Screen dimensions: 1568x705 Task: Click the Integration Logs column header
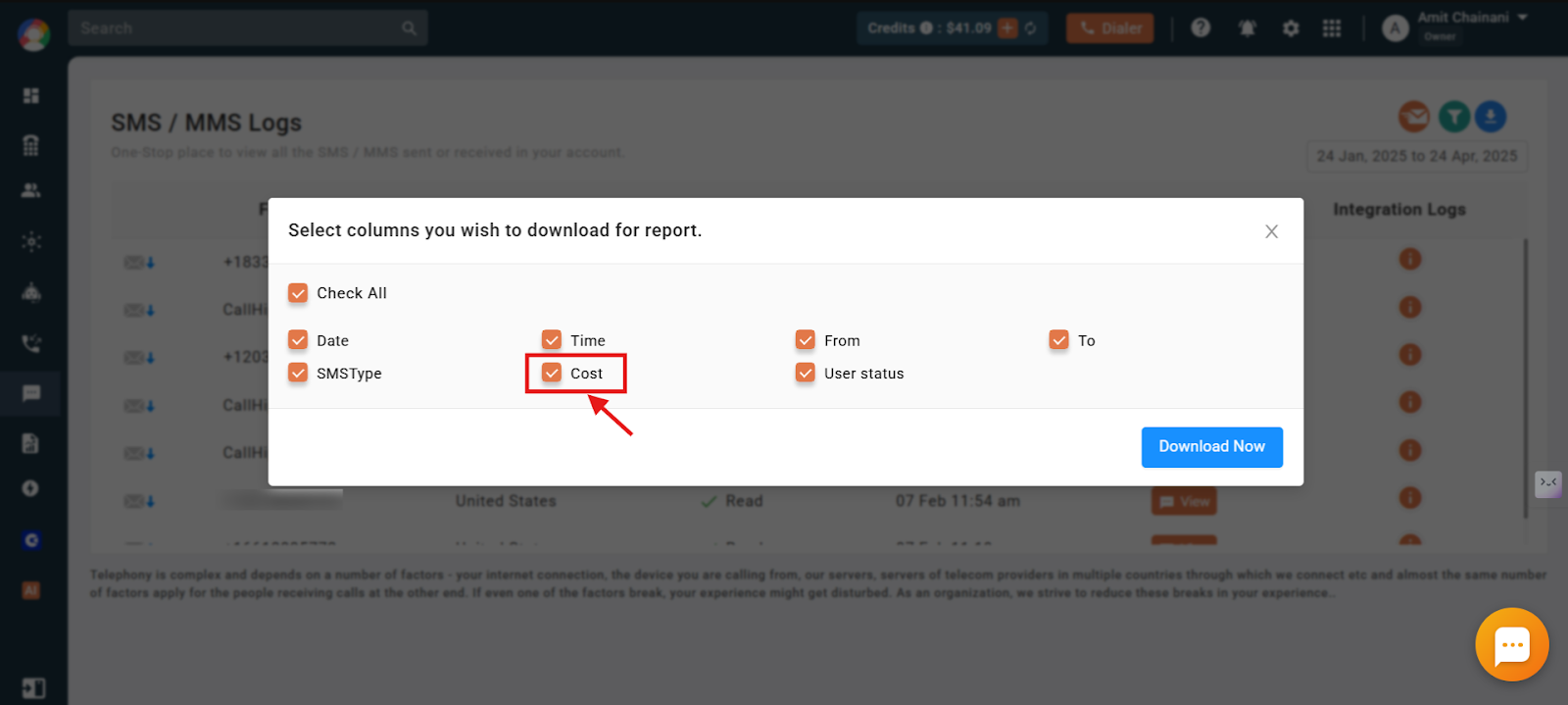(1399, 210)
